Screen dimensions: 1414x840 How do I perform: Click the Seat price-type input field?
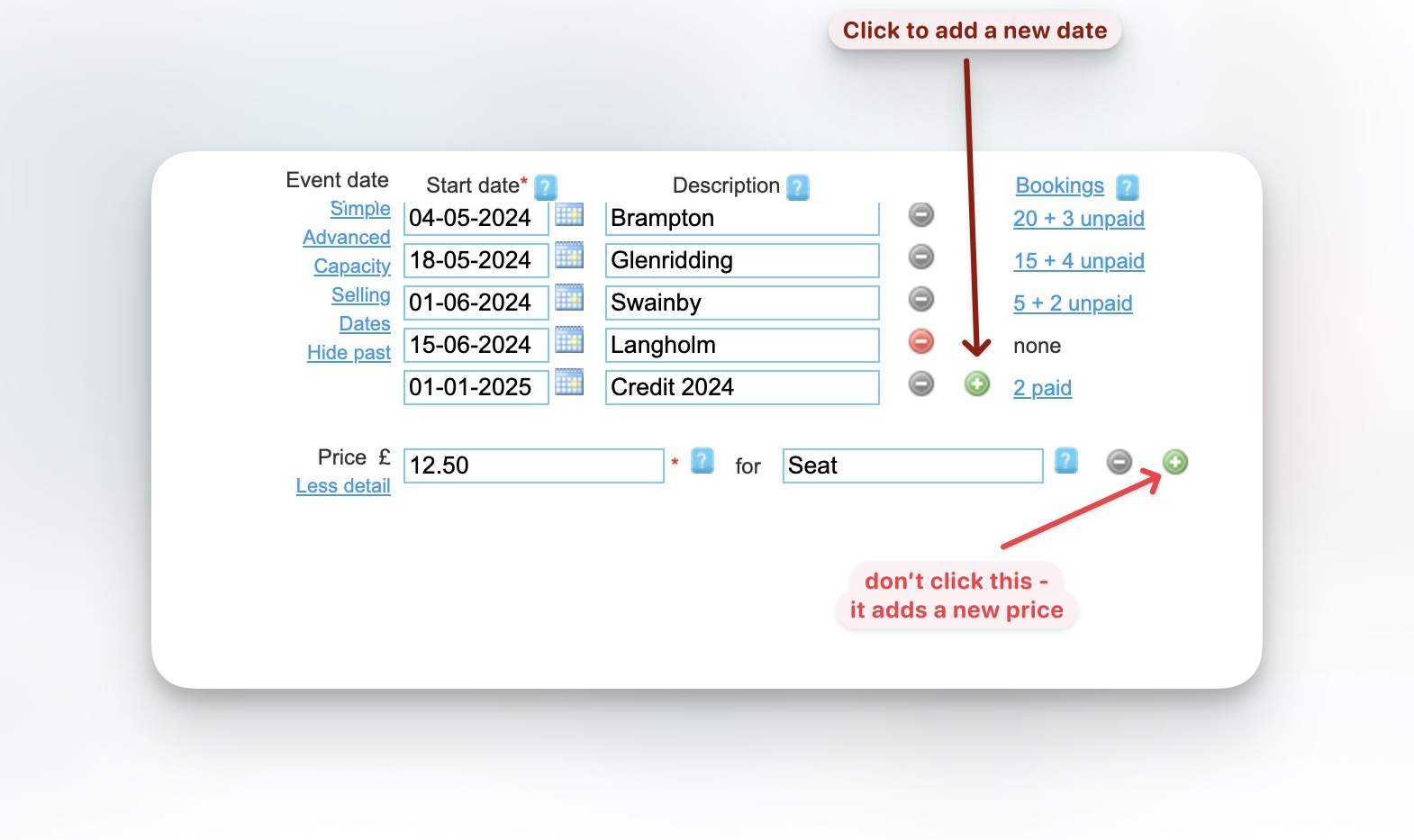911,465
